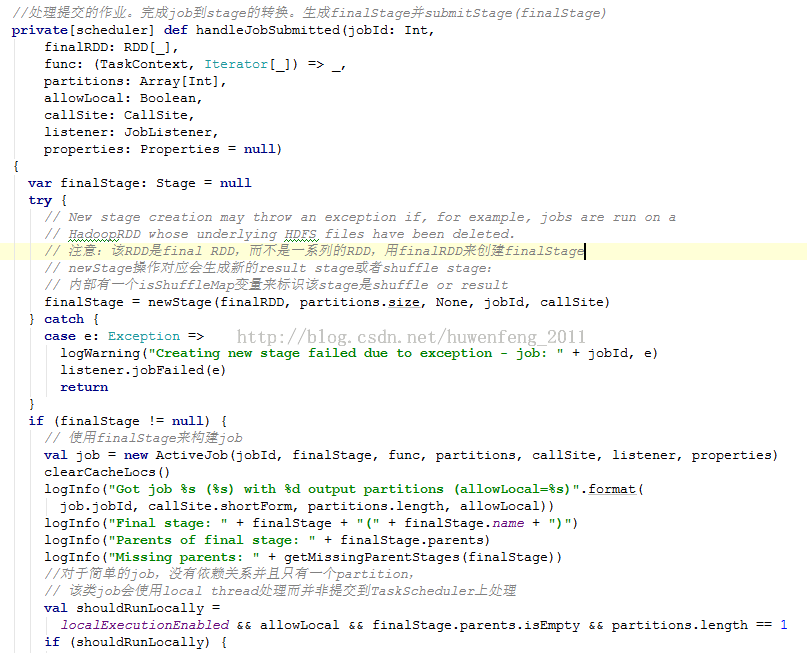
Task: Click the Iterator type in func parameter
Action: pos(237,64)
